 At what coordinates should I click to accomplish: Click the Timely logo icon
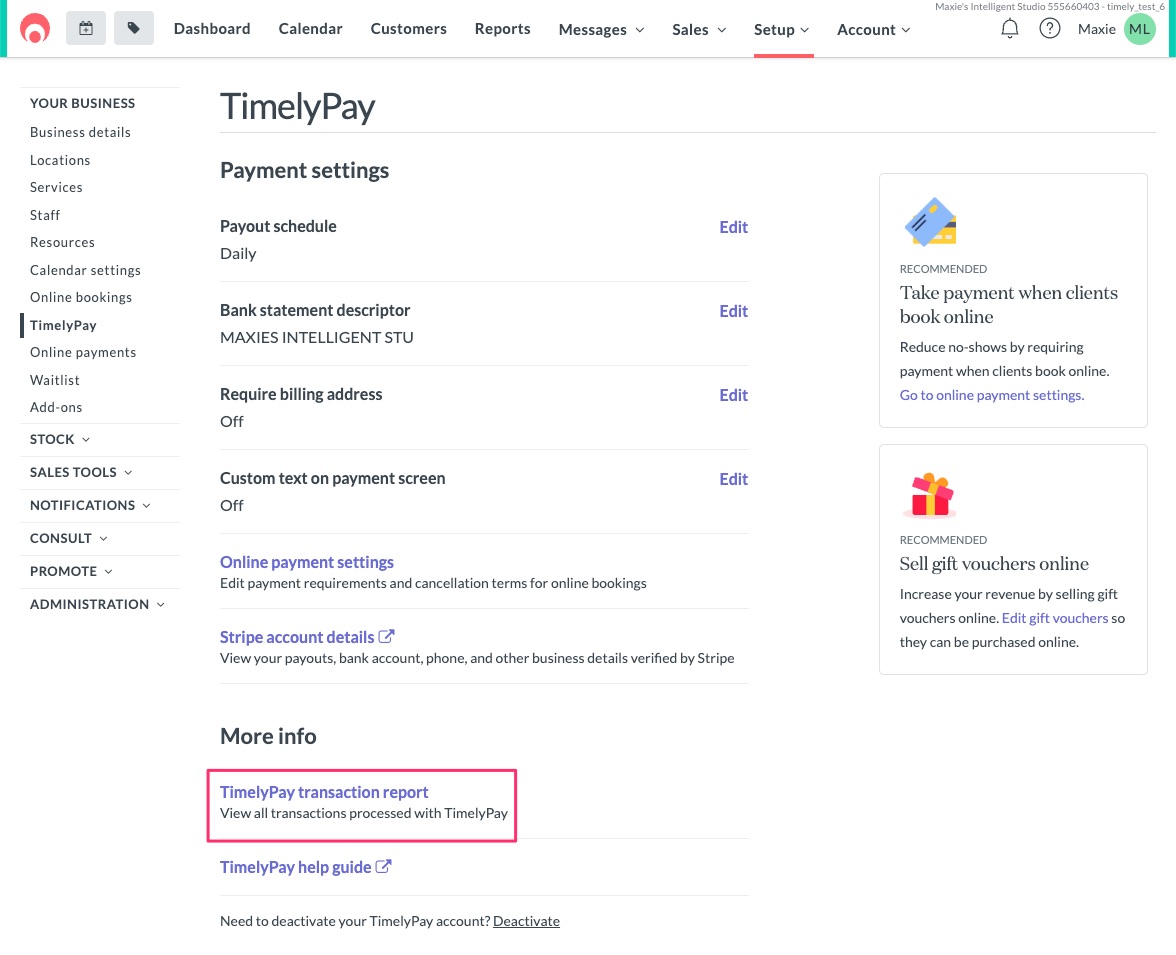(34, 29)
